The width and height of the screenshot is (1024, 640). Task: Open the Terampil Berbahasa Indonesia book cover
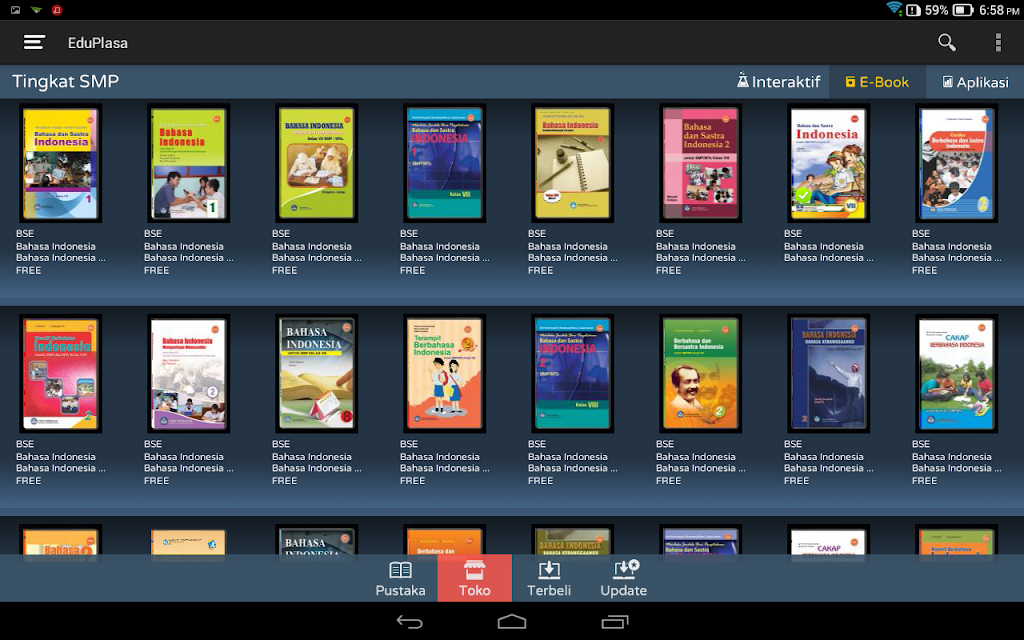pos(444,374)
